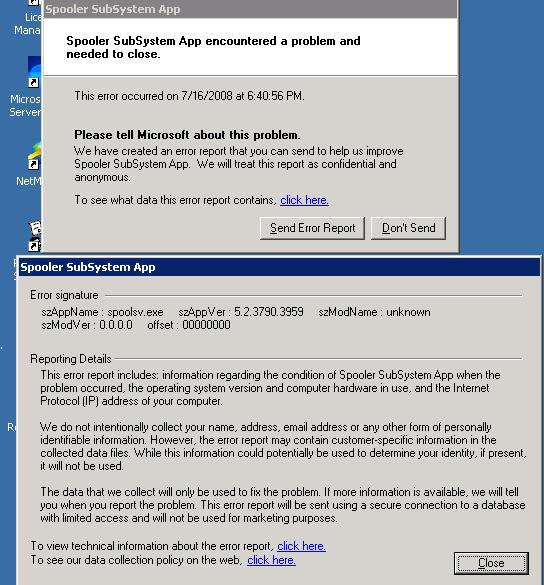
Task: Select the offset : 00000000 value
Action: (189, 325)
